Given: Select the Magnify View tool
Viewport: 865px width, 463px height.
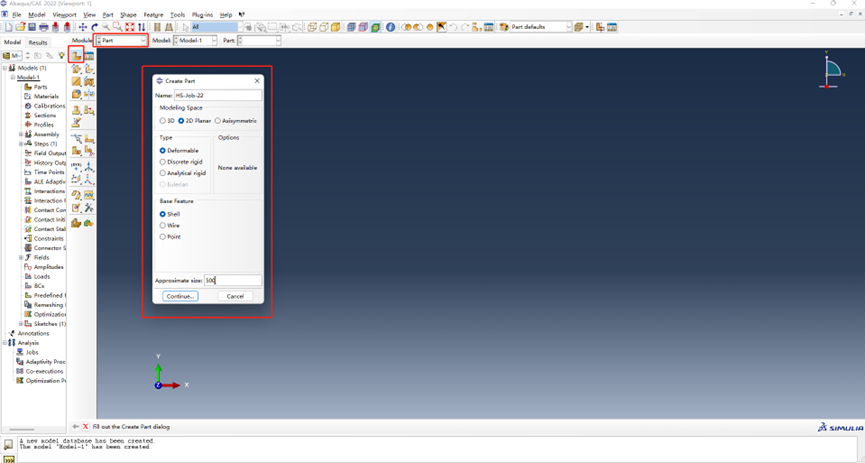Looking at the screenshot, I should [x=106, y=27].
